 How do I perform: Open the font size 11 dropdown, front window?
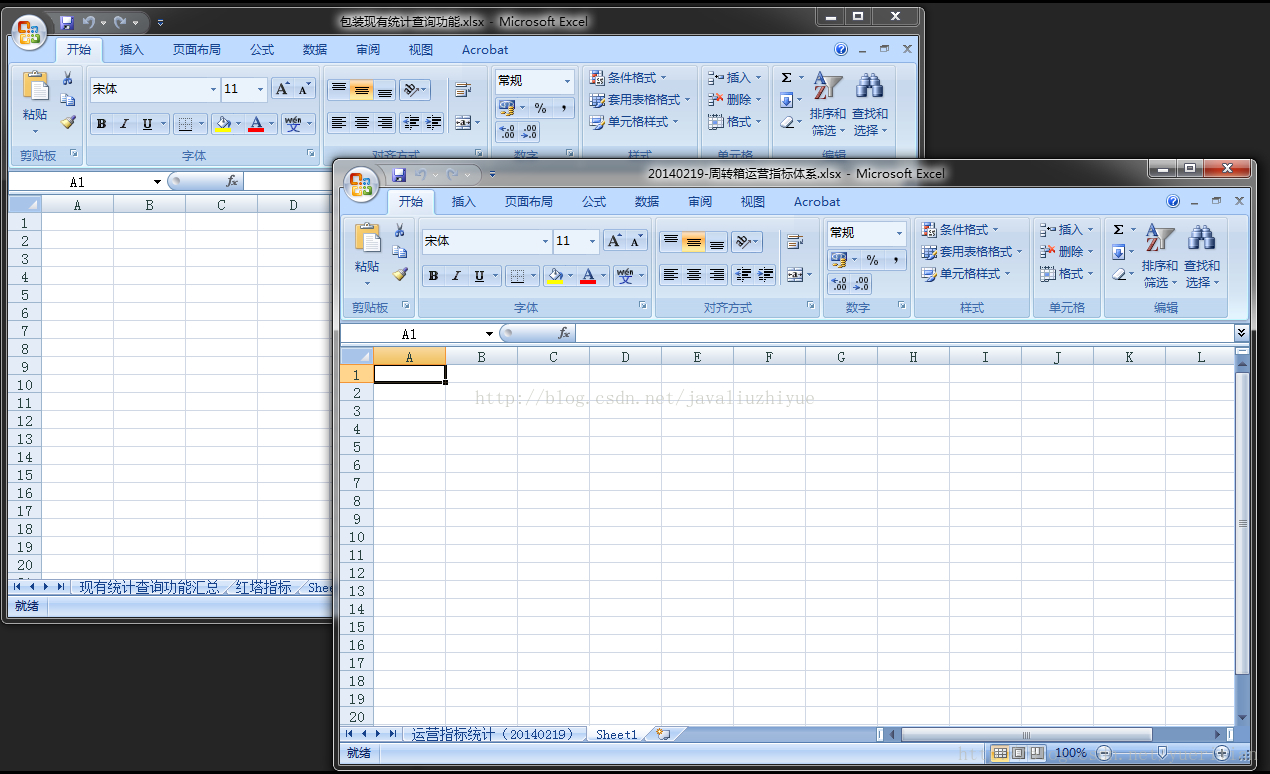(593, 241)
